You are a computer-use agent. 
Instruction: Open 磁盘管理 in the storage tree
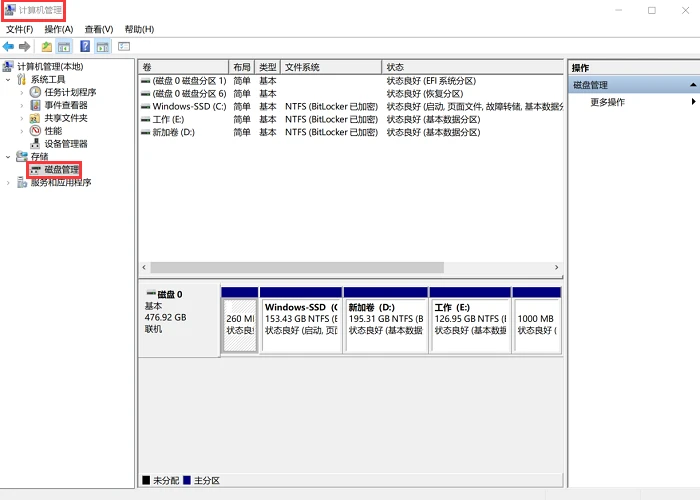(61, 170)
